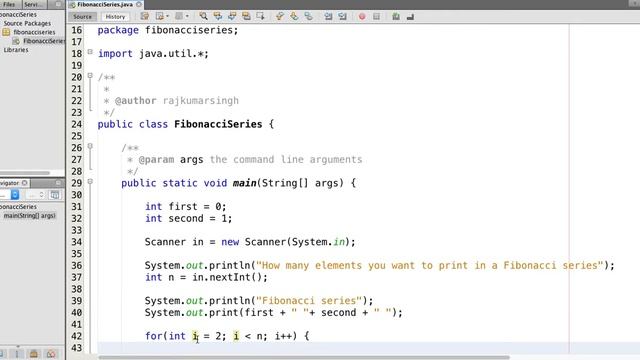Switch to the Source editor view
The height and width of the screenshot is (360, 640).
coord(82,17)
